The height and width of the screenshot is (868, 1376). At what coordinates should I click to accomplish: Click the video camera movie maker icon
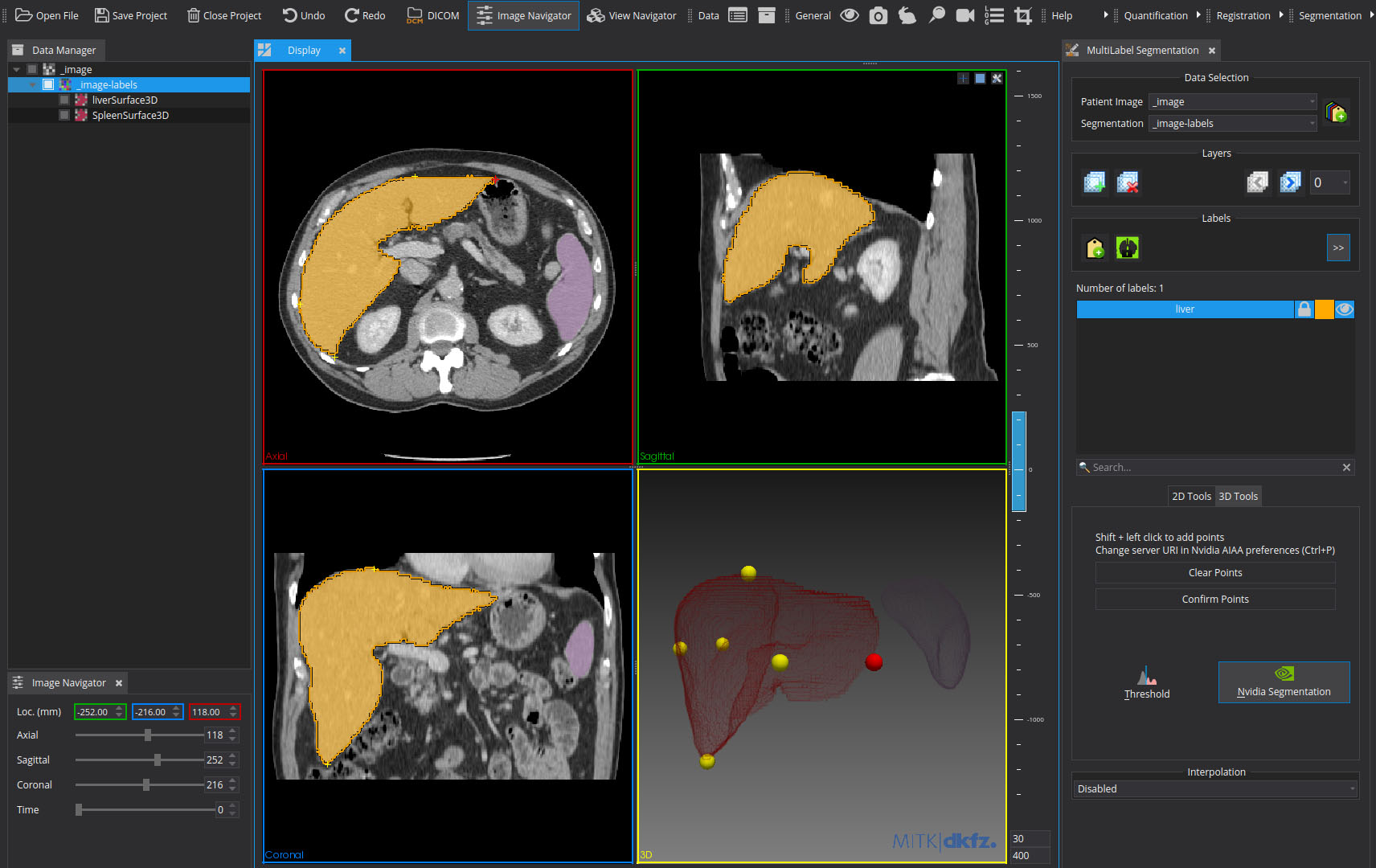964,15
